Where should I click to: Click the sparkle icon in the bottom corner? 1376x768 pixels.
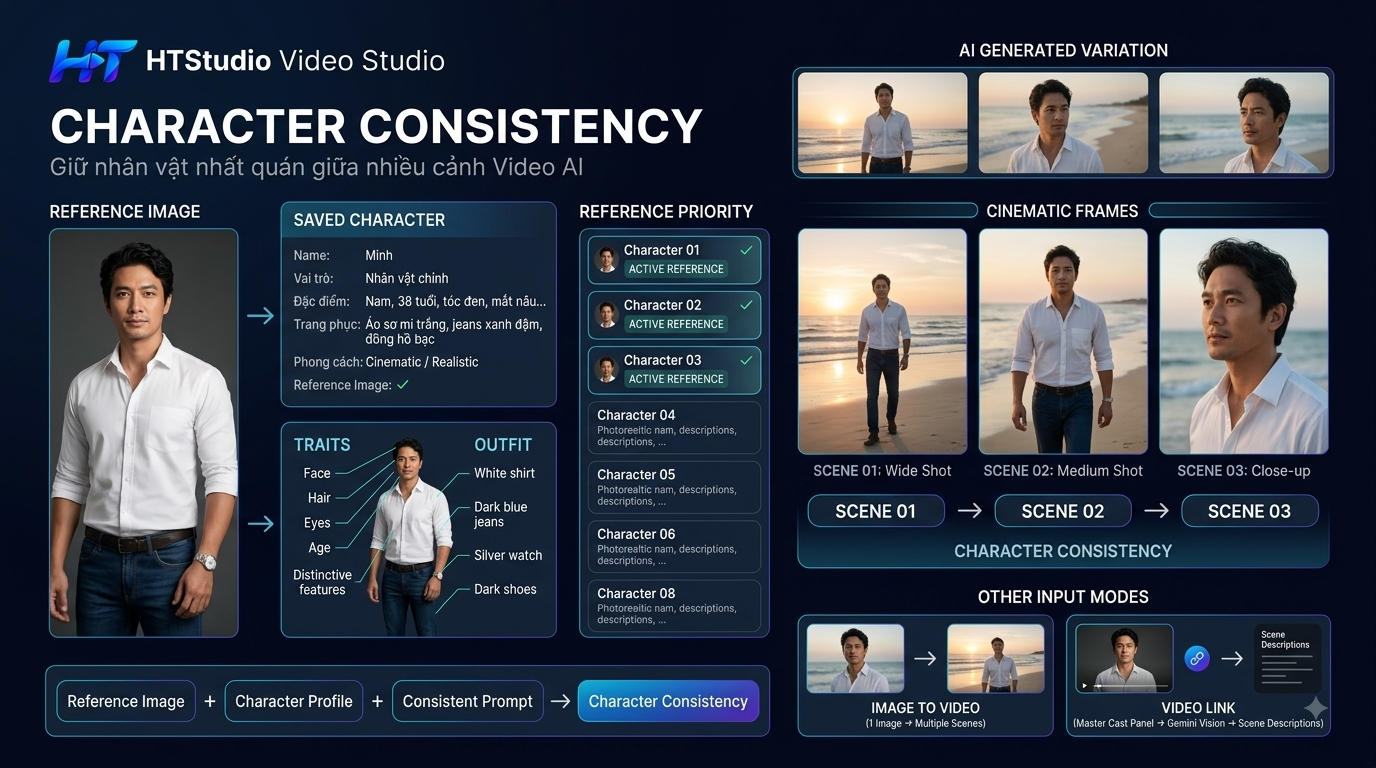tap(1315, 708)
